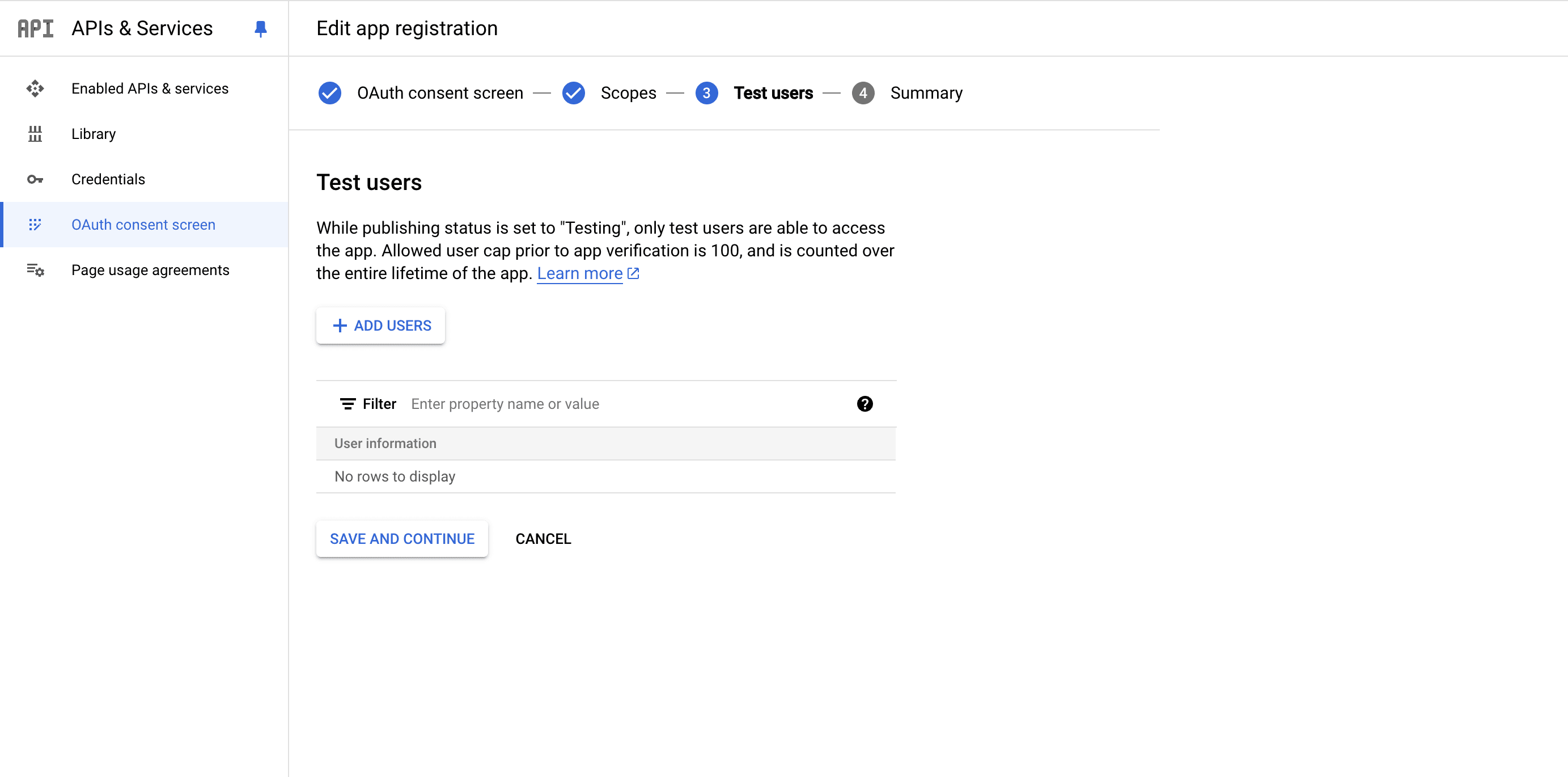The width and height of the screenshot is (1568, 777).
Task: Click the 'No rows to display' text
Action: click(395, 476)
